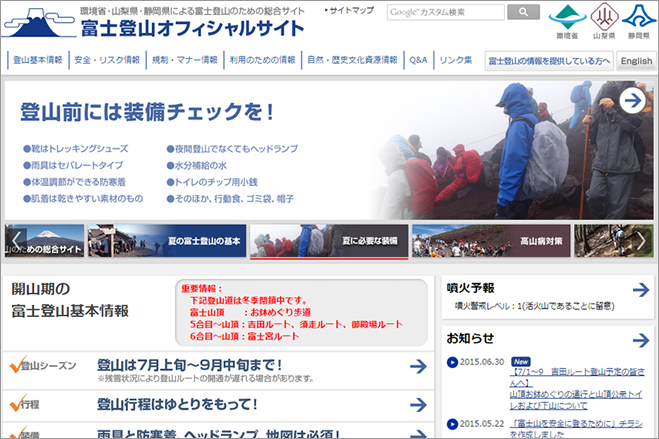Open 2015.06.30 吉田ルート news link
The image size is (659, 439).
[577, 389]
